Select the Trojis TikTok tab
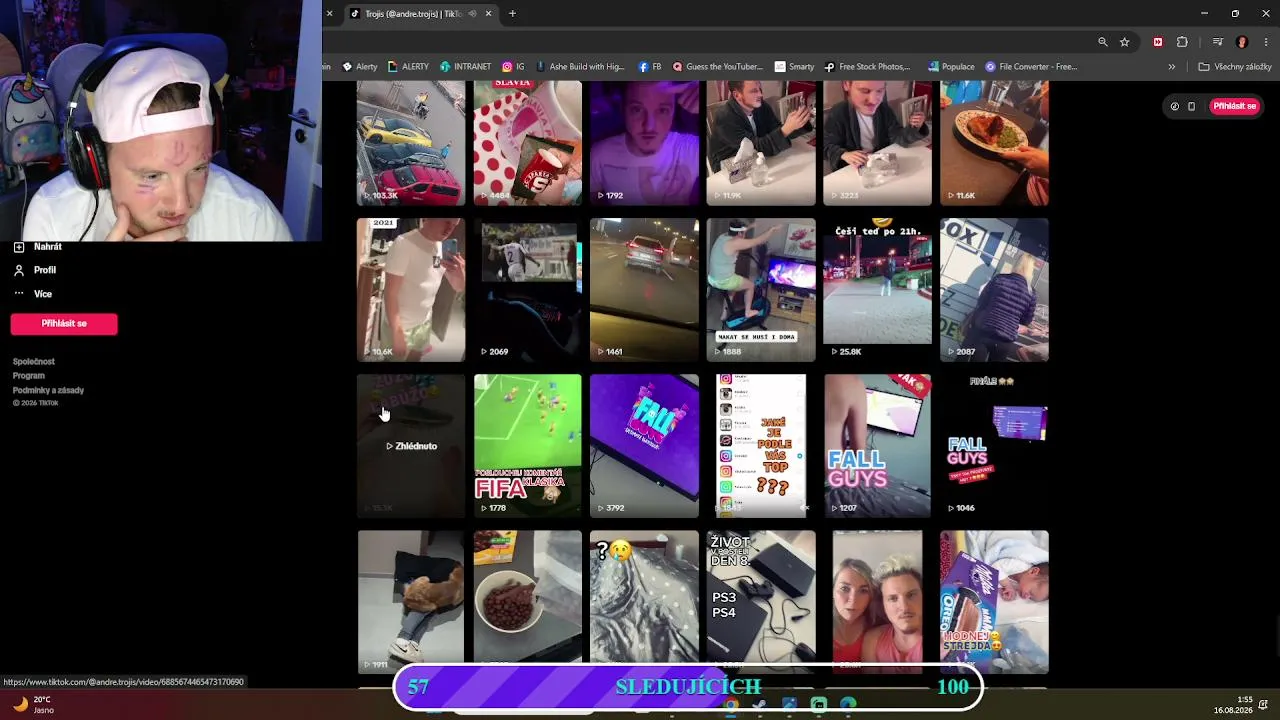Image resolution: width=1280 pixels, height=720 pixels. pos(414,14)
